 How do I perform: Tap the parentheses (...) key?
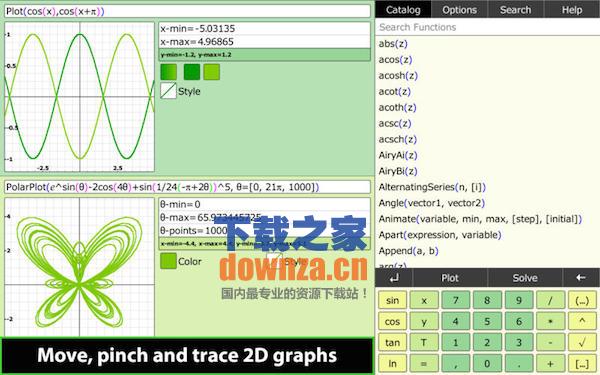pos(582,300)
